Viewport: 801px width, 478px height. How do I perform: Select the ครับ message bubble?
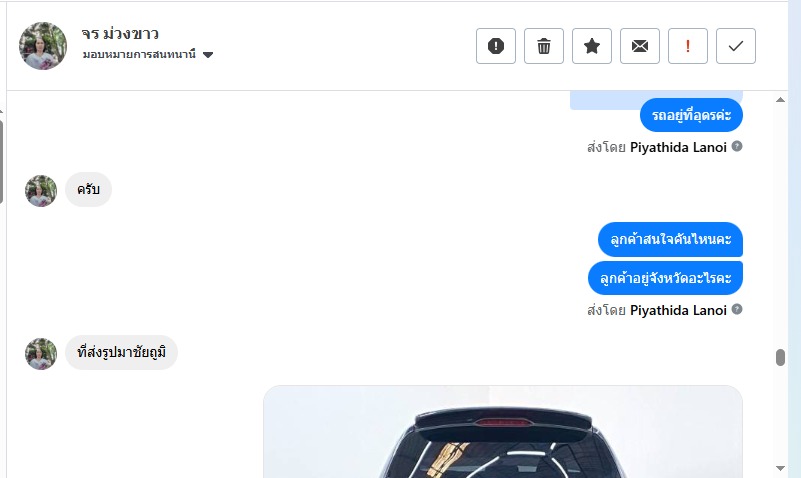pyautogui.click(x=88, y=189)
